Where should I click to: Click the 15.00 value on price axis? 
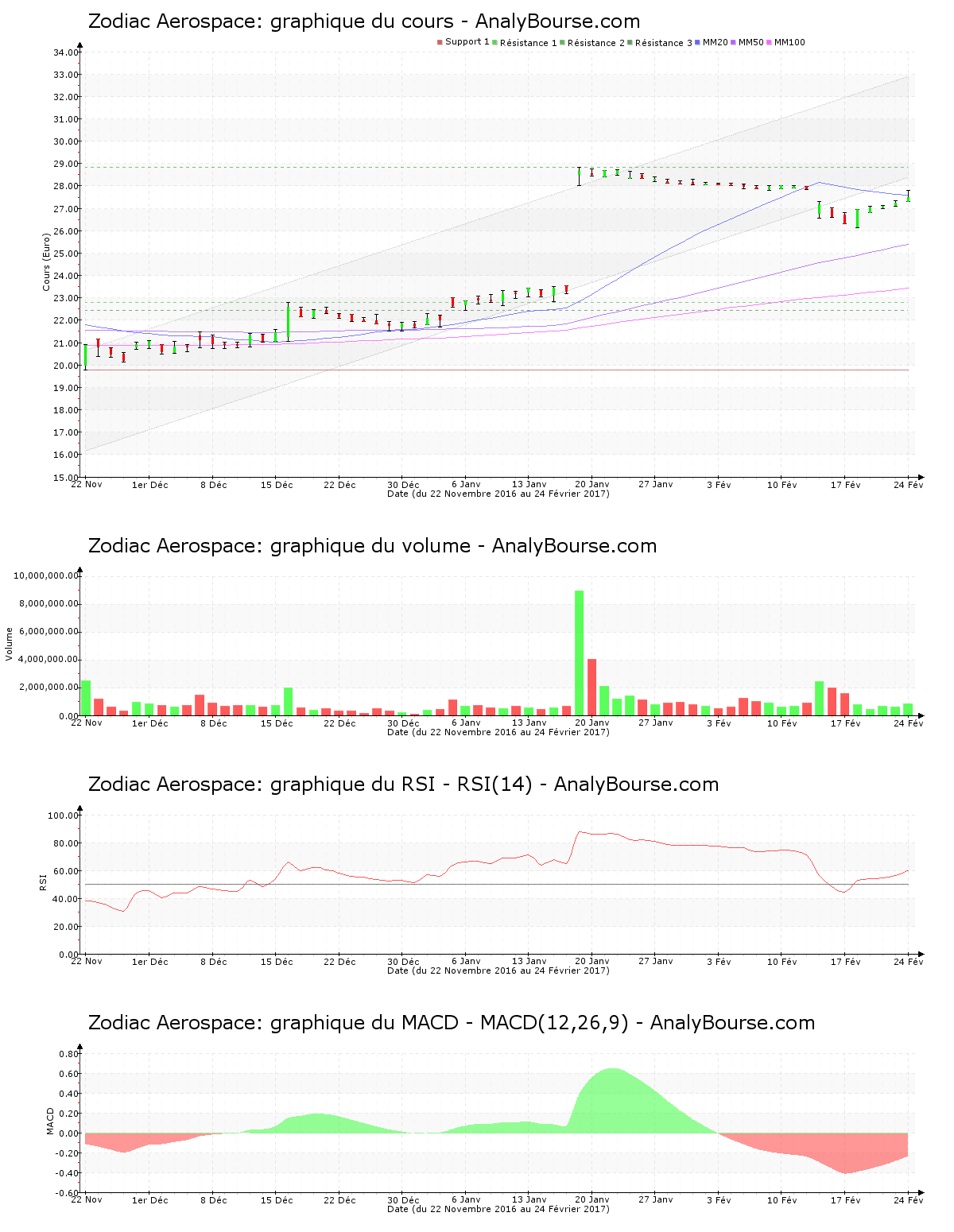pos(65,478)
